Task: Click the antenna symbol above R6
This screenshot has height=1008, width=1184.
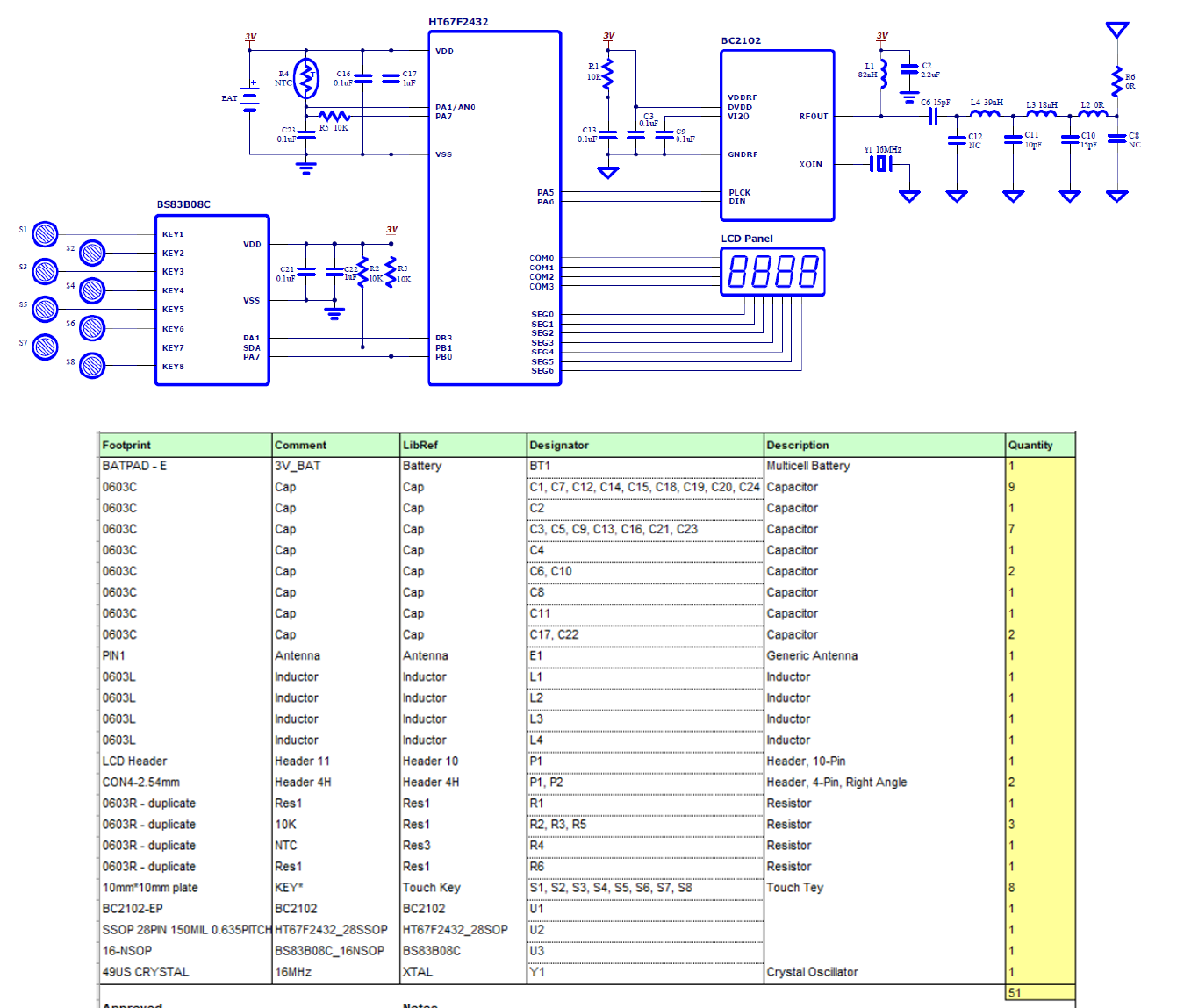Action: (1116, 32)
